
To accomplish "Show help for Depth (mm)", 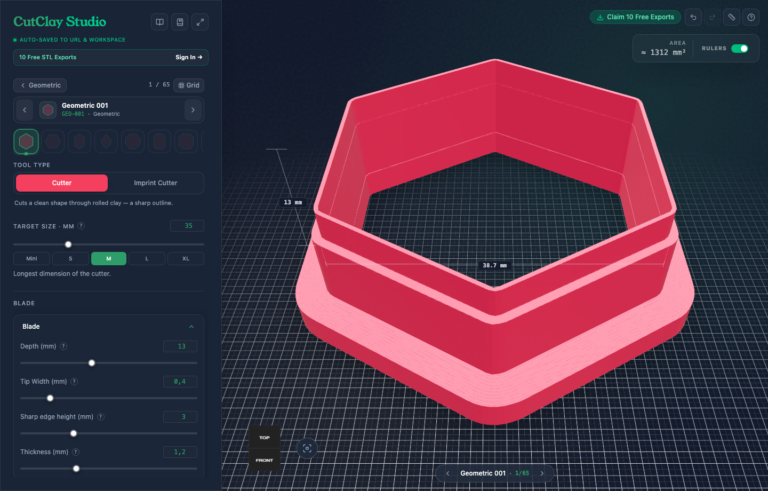I will [64, 346].
